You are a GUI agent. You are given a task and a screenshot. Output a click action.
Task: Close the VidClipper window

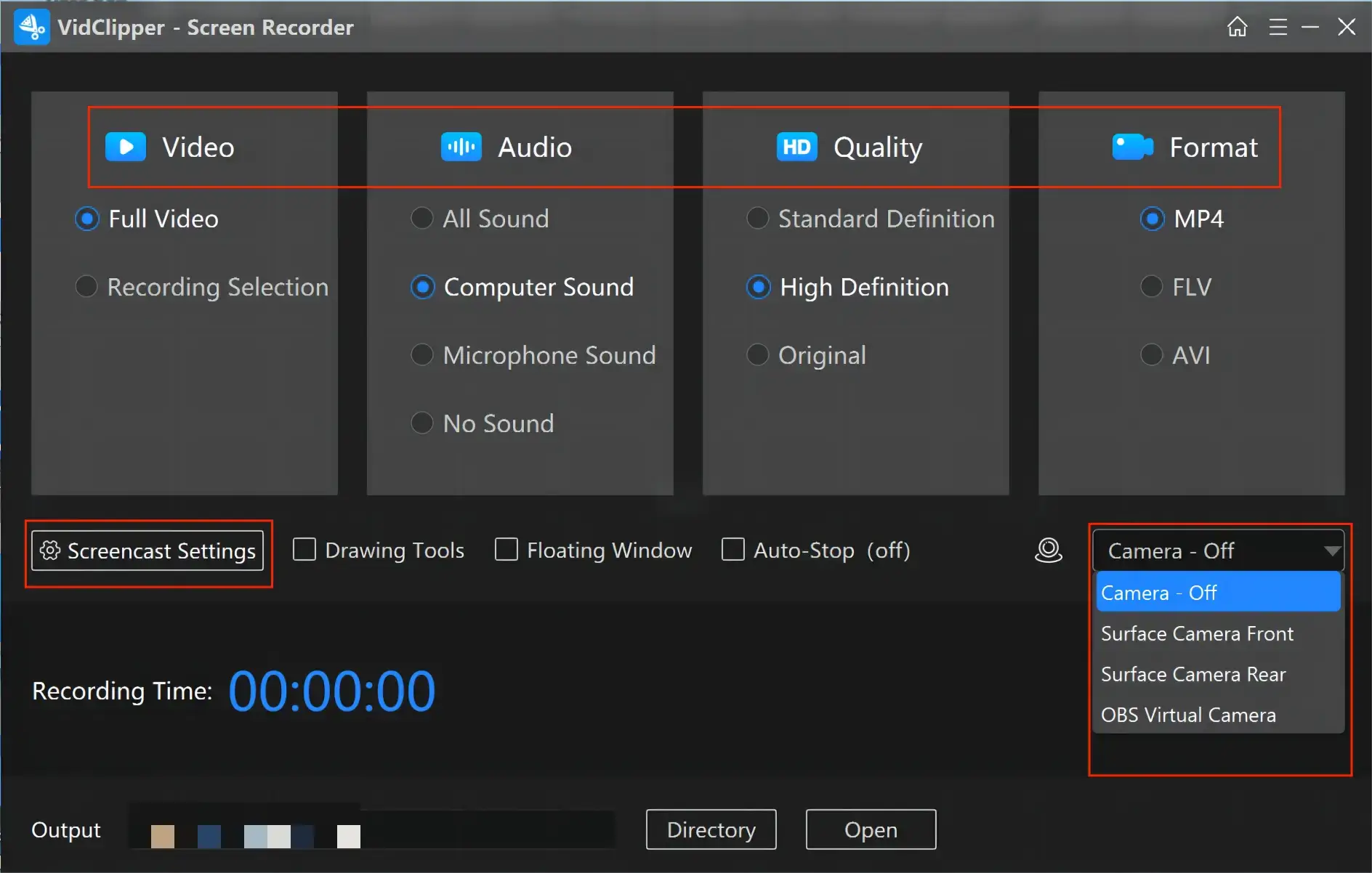point(1347,27)
